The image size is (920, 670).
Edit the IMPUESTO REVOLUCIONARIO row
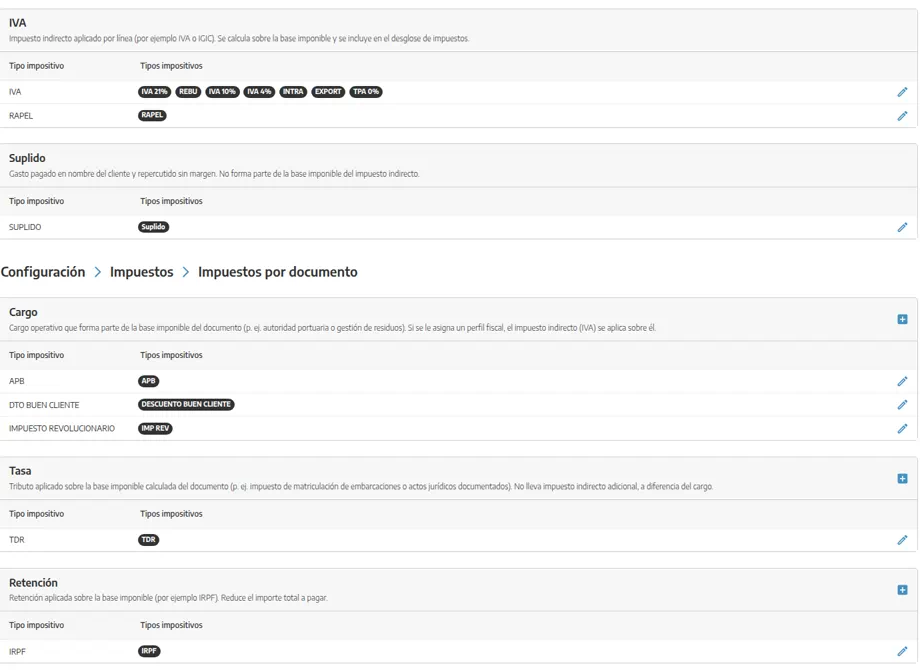902,429
